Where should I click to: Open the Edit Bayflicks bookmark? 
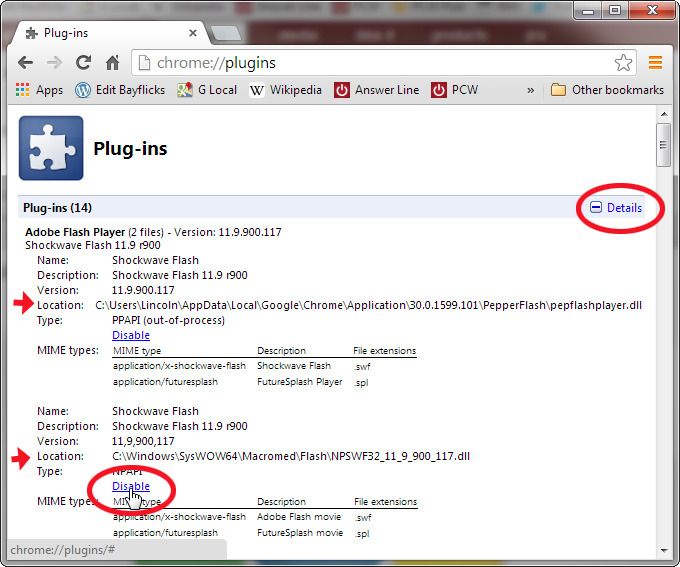[120, 90]
